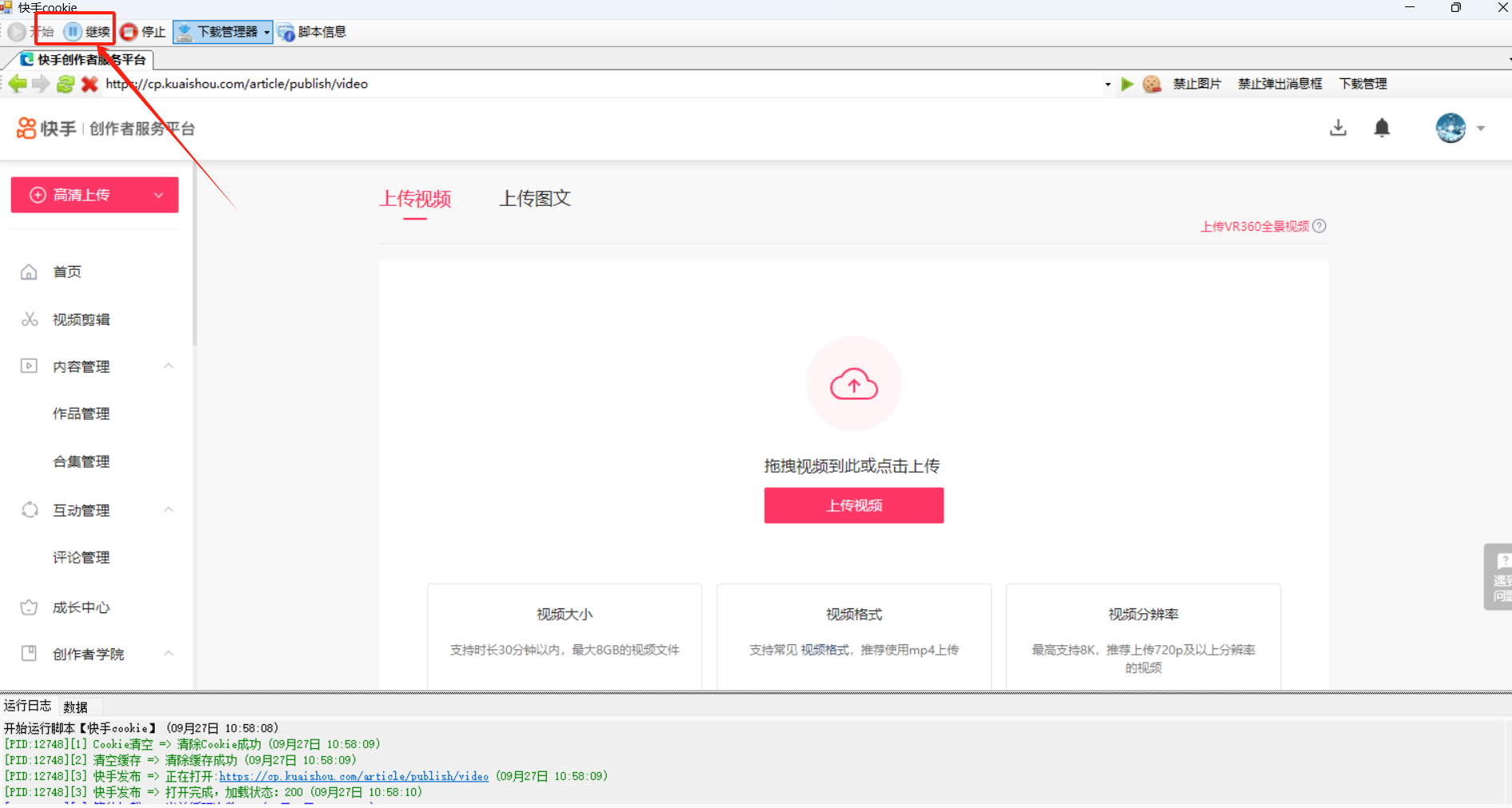Open the 上传VR360全景视频 link
1512x808 pixels.
1254,227
